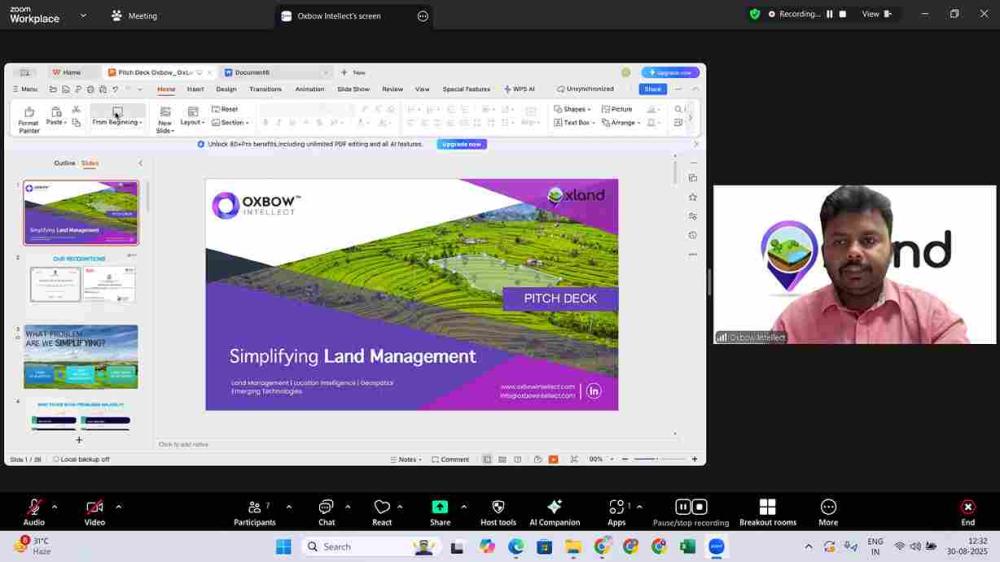
Task: Click the blue Upgrade now button
Action: click(461, 144)
